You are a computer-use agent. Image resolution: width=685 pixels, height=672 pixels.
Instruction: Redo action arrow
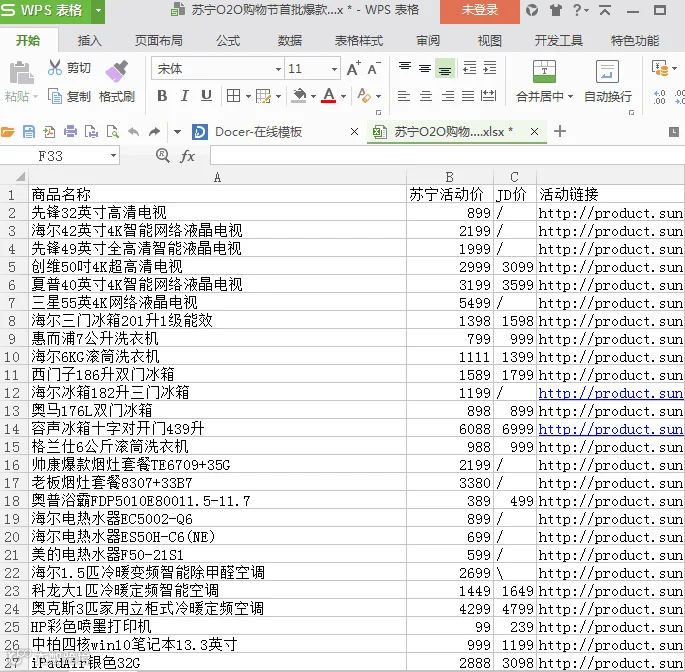pyautogui.click(x=154, y=132)
